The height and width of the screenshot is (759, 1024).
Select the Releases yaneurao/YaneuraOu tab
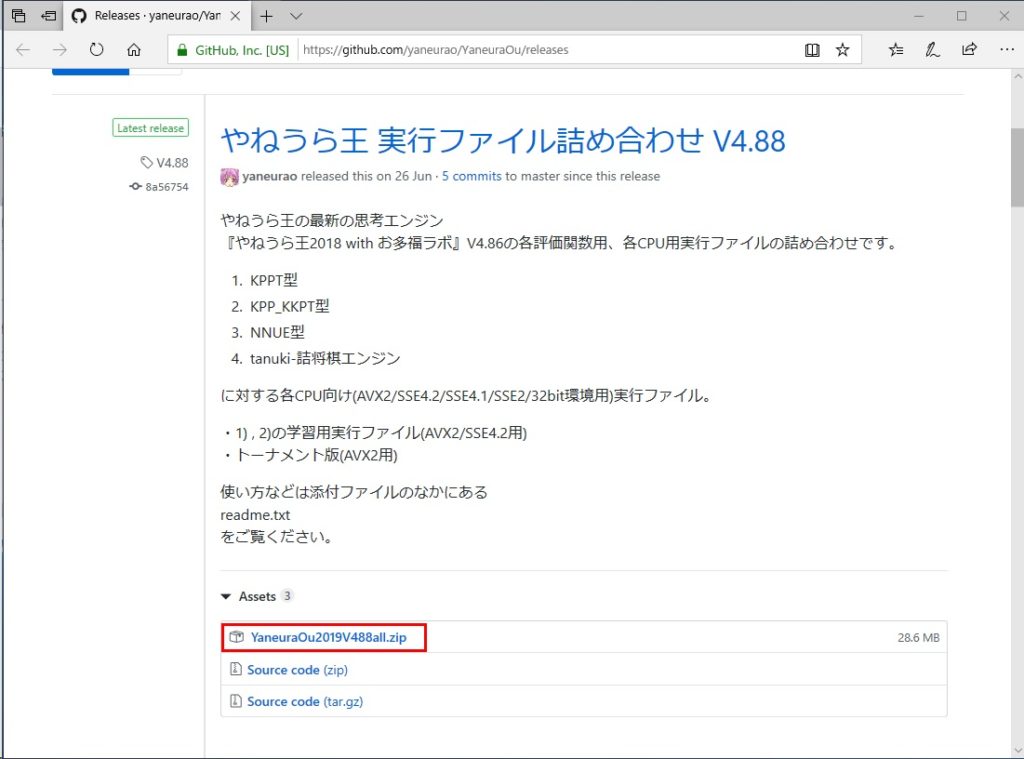pos(157,16)
